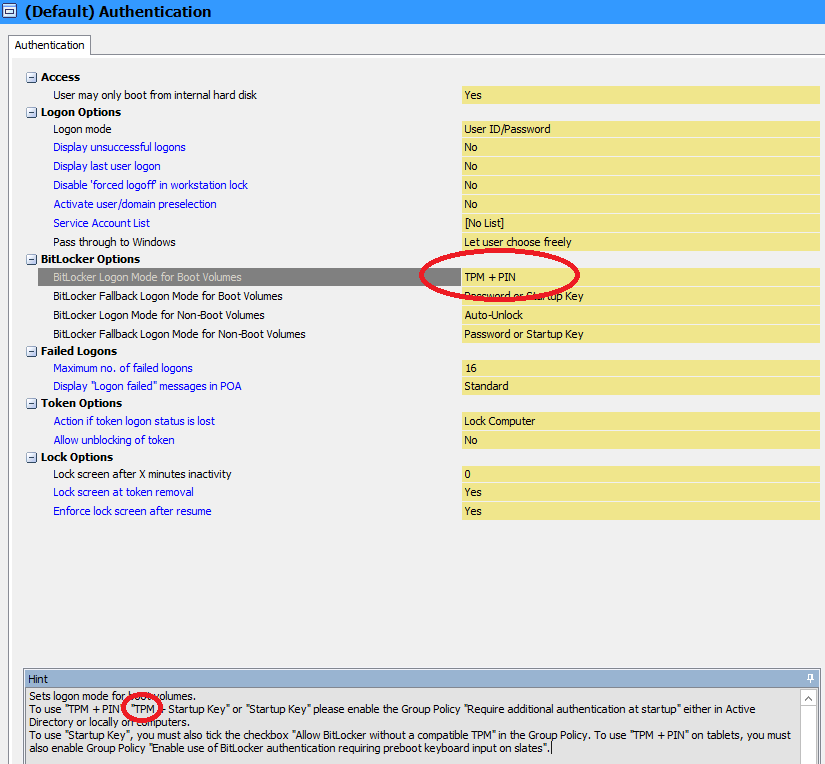This screenshot has height=764, width=825.
Task: Collapse the Logon Options section
Action: 32,113
